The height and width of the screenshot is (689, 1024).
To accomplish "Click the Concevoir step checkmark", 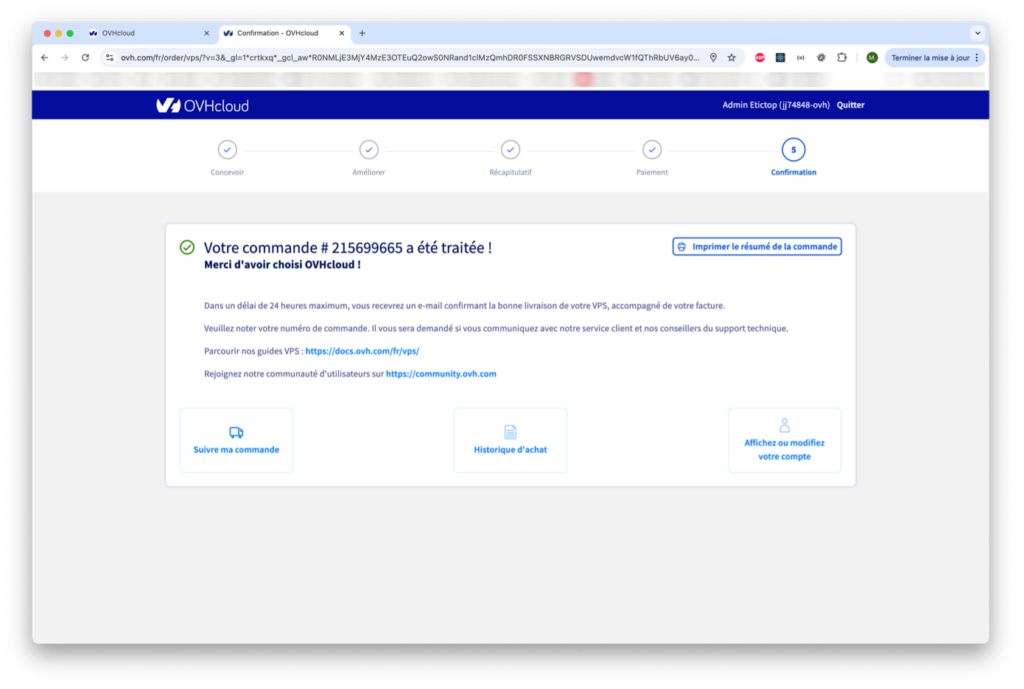I will click(227, 150).
